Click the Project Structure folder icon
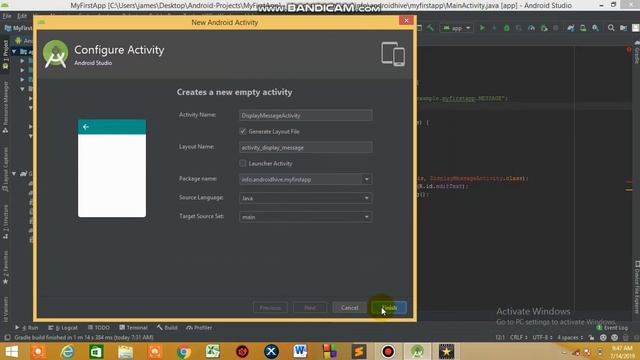This screenshot has width=640, height=360. click(x=623, y=28)
